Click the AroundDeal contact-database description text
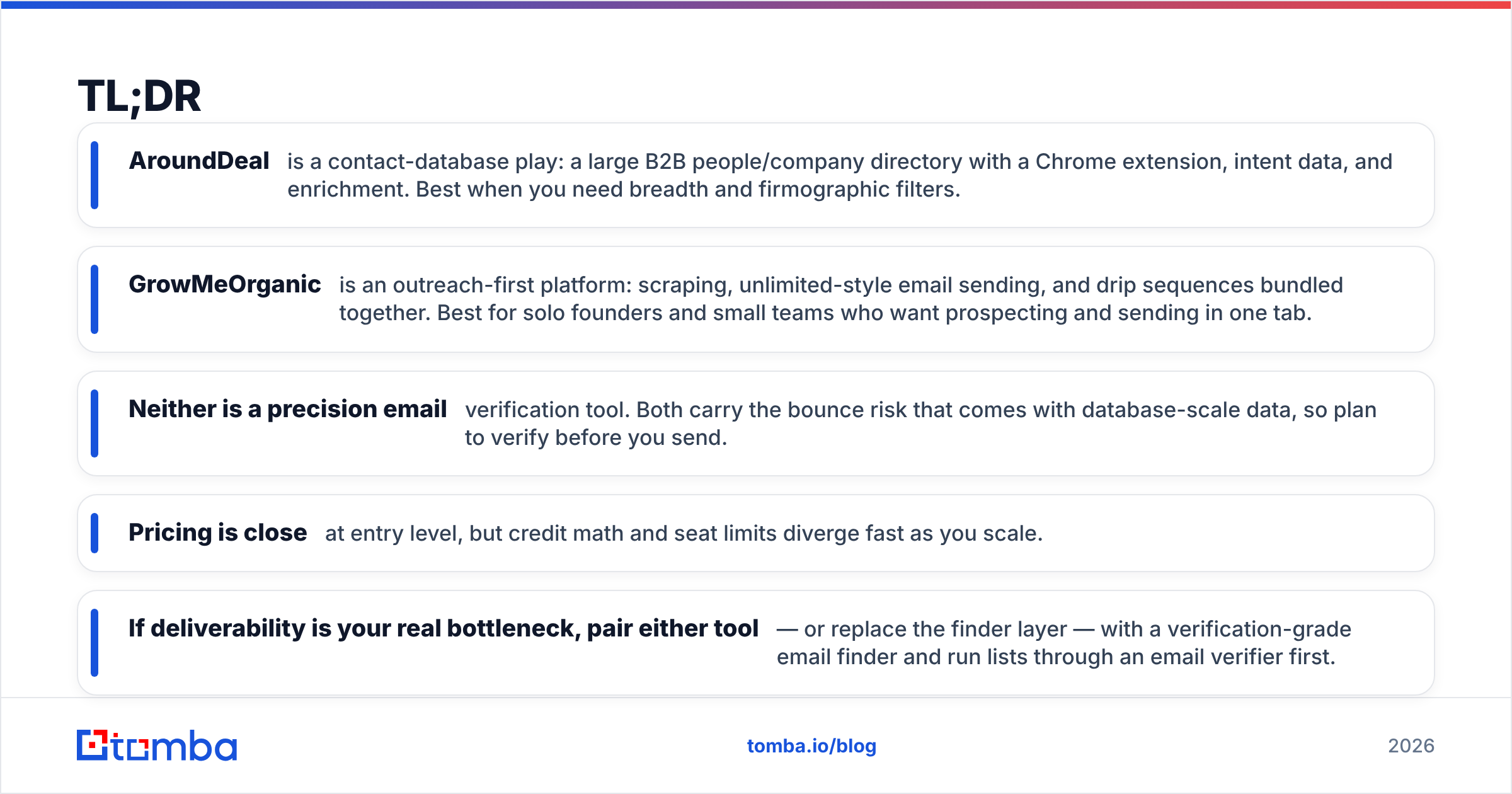This screenshot has height=794, width=1512. (x=840, y=175)
